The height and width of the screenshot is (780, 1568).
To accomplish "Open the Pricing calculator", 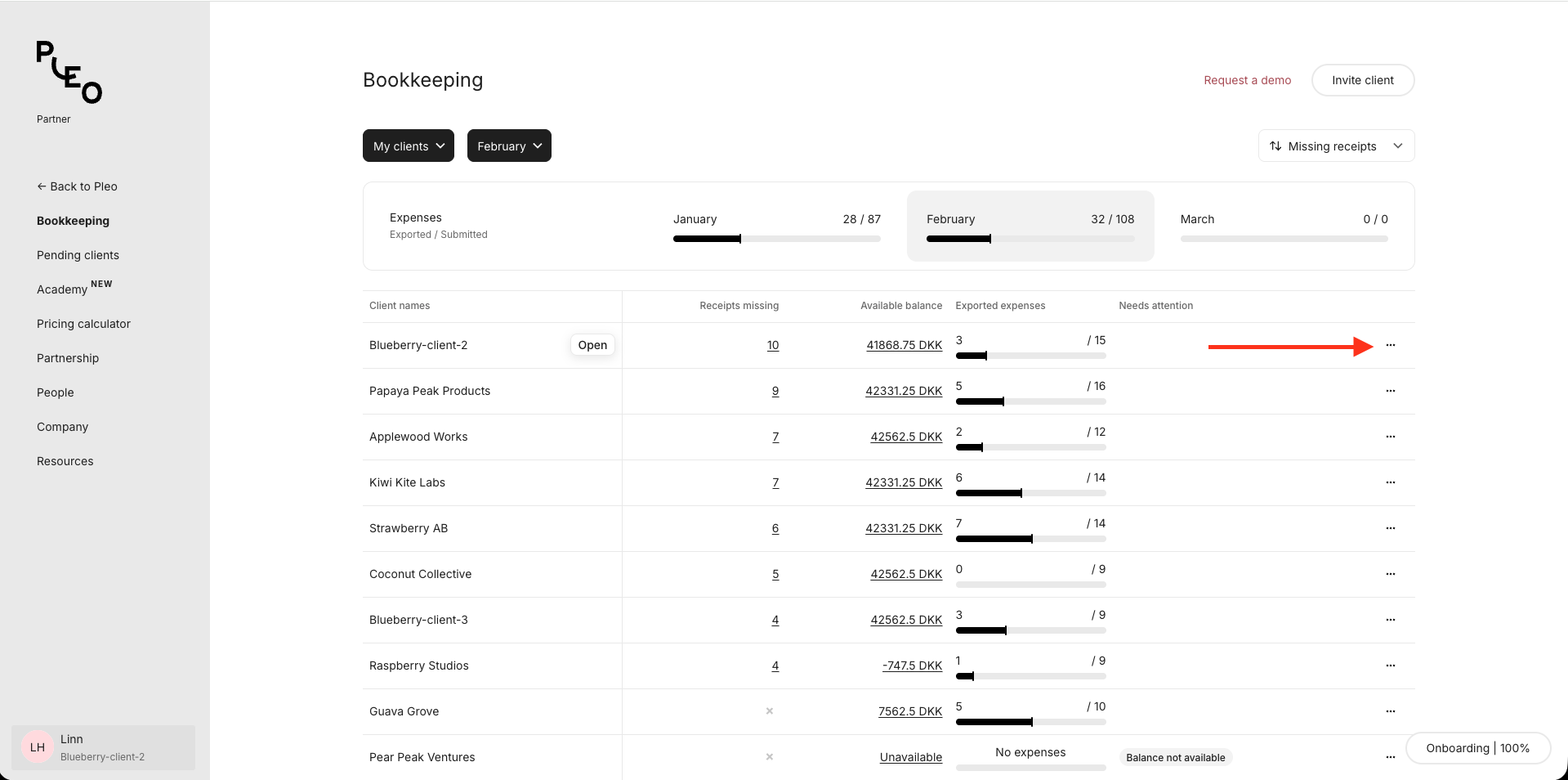I will 83,324.
